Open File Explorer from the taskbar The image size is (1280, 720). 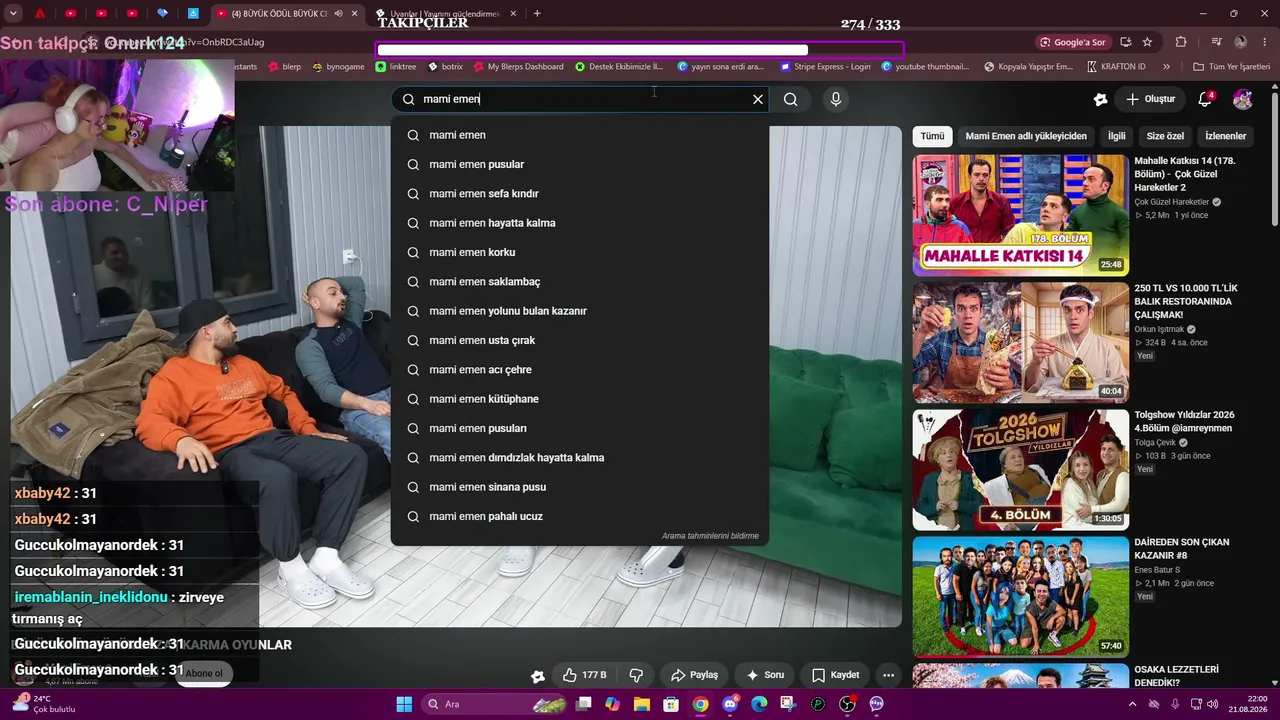point(642,704)
